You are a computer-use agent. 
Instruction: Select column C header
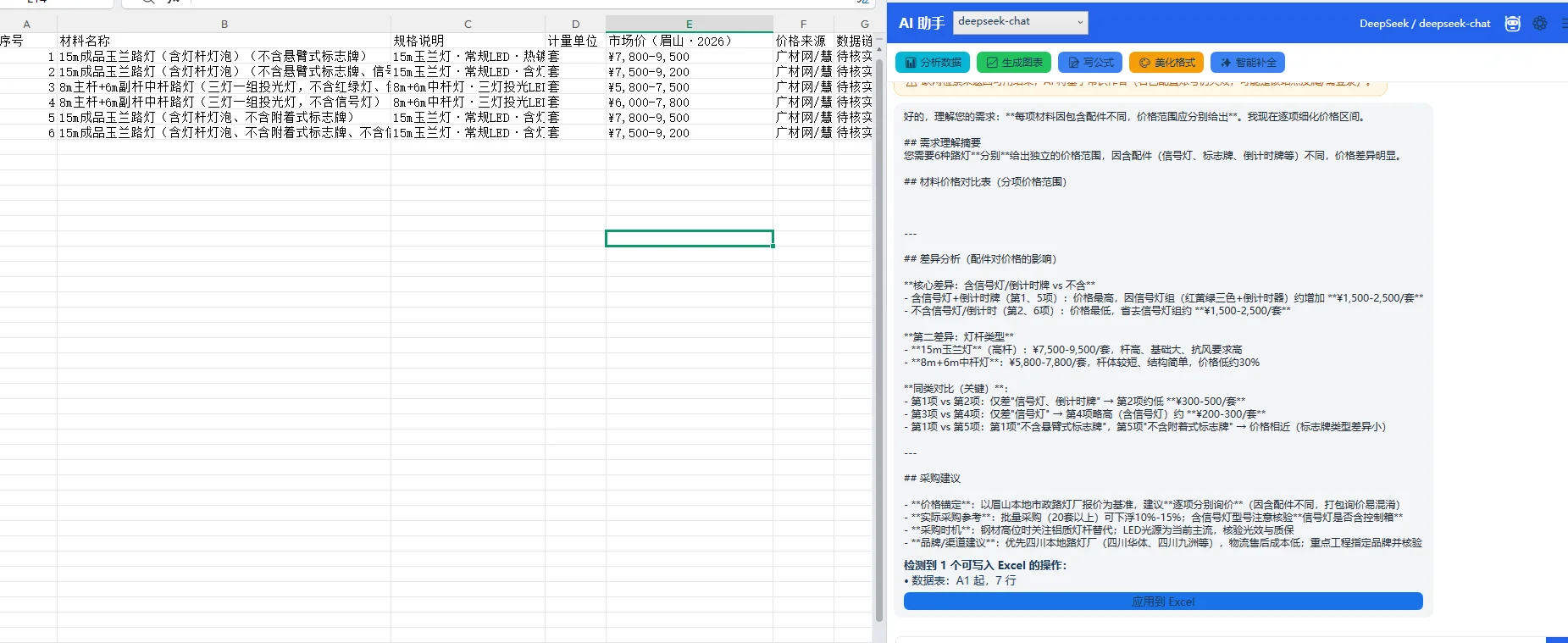468,25
